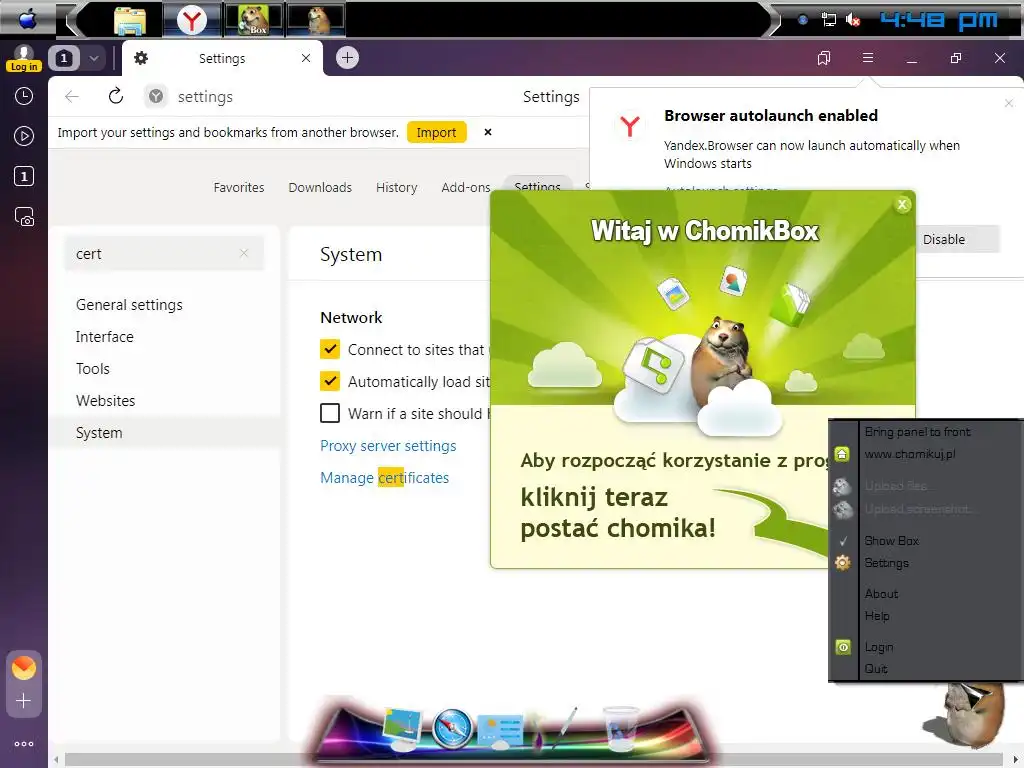Open the Yandex Browser hamburger menu

click(868, 58)
